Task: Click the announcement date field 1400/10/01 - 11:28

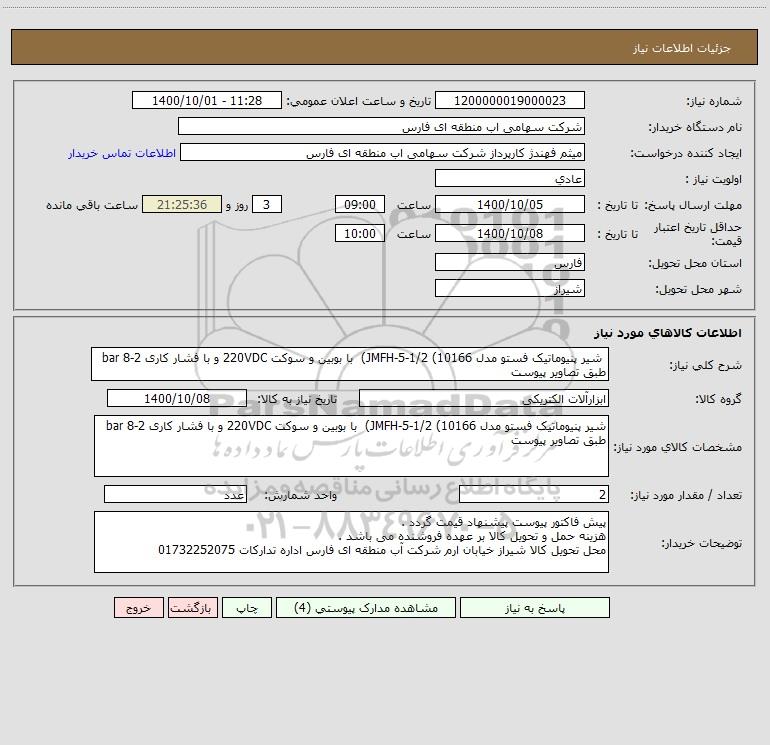Action: (207, 100)
